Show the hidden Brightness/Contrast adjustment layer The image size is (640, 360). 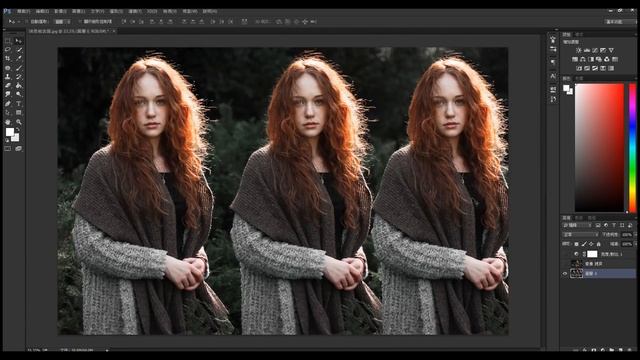pos(564,254)
